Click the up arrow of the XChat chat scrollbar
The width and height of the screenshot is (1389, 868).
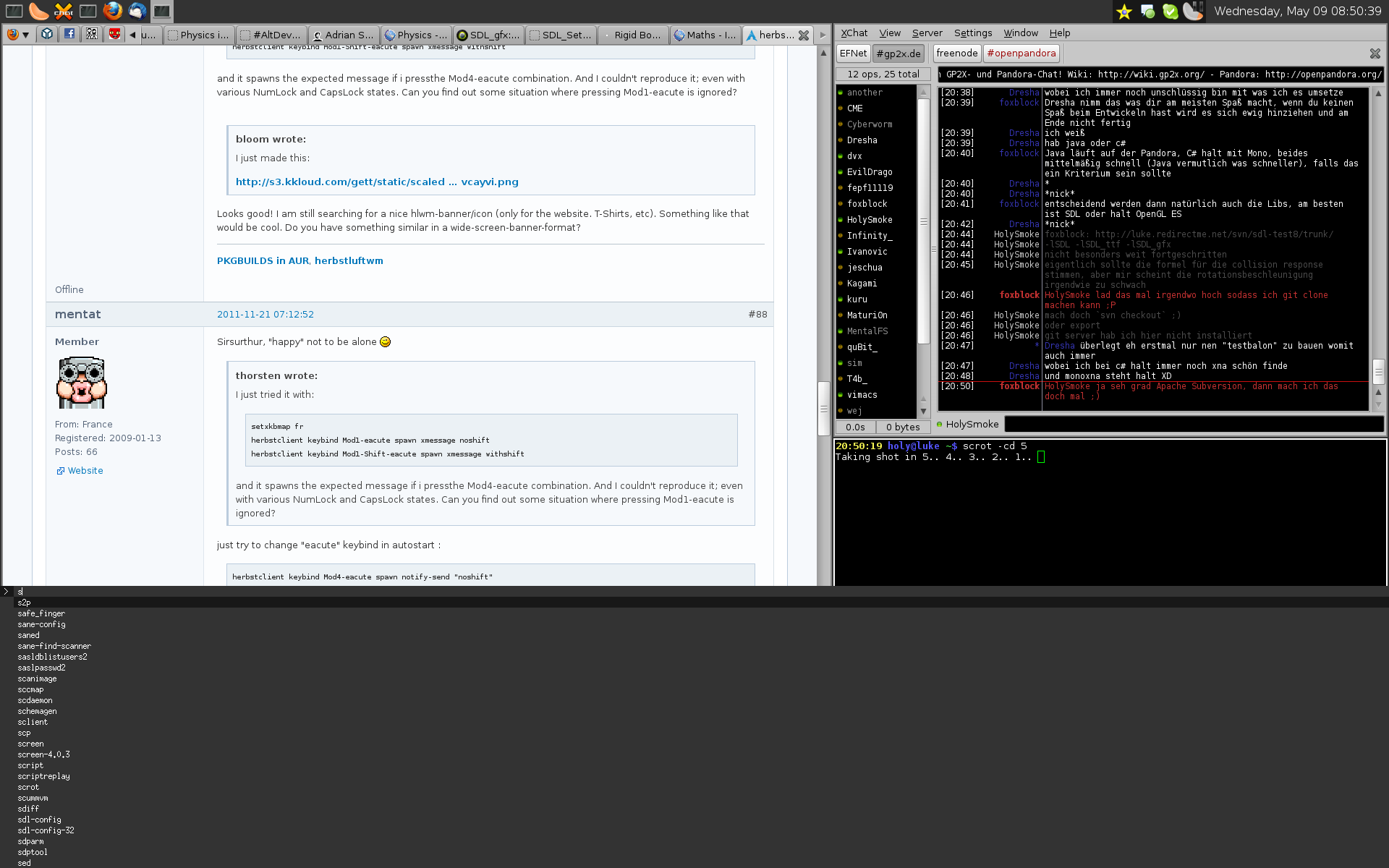click(1378, 93)
